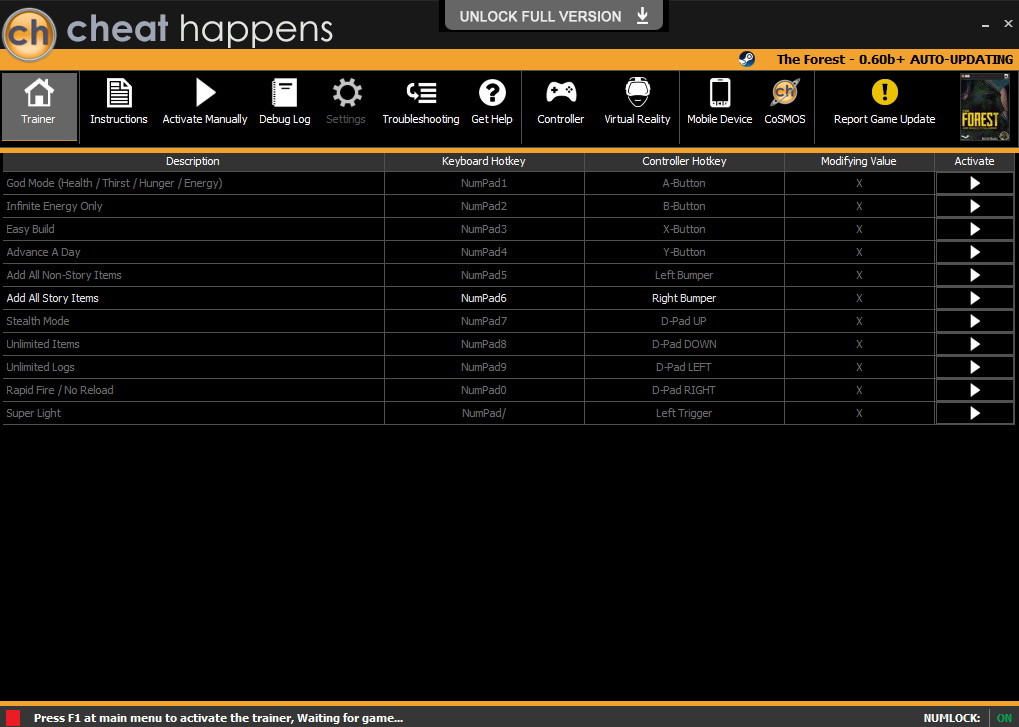Click the NumPad6 hotkey cell

coord(484,298)
